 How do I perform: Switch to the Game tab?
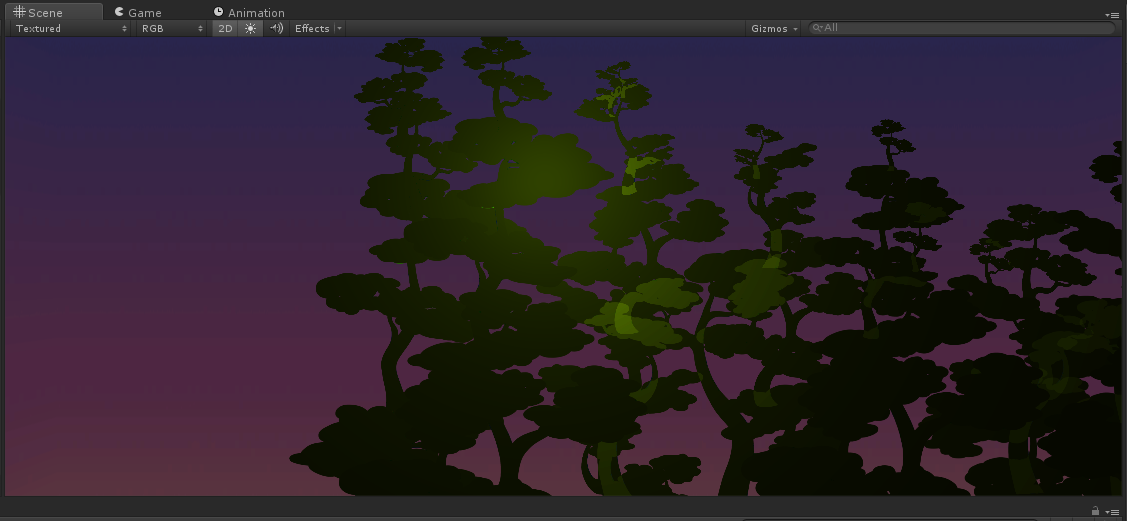point(138,12)
